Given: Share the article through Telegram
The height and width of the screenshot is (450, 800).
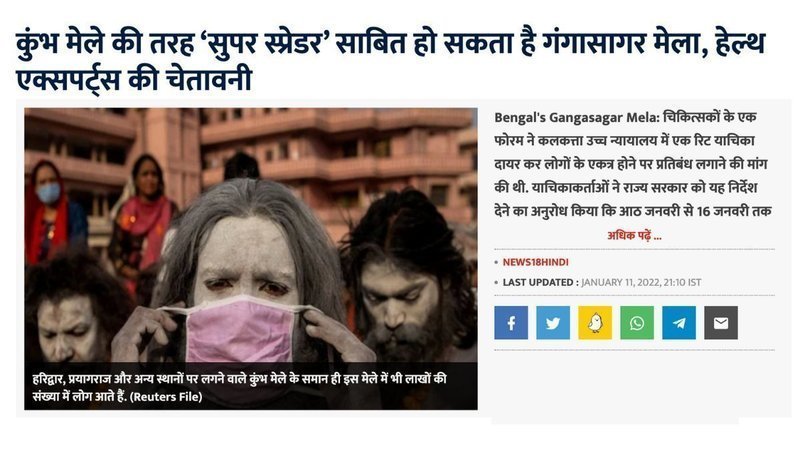Looking at the screenshot, I should click(x=679, y=322).
